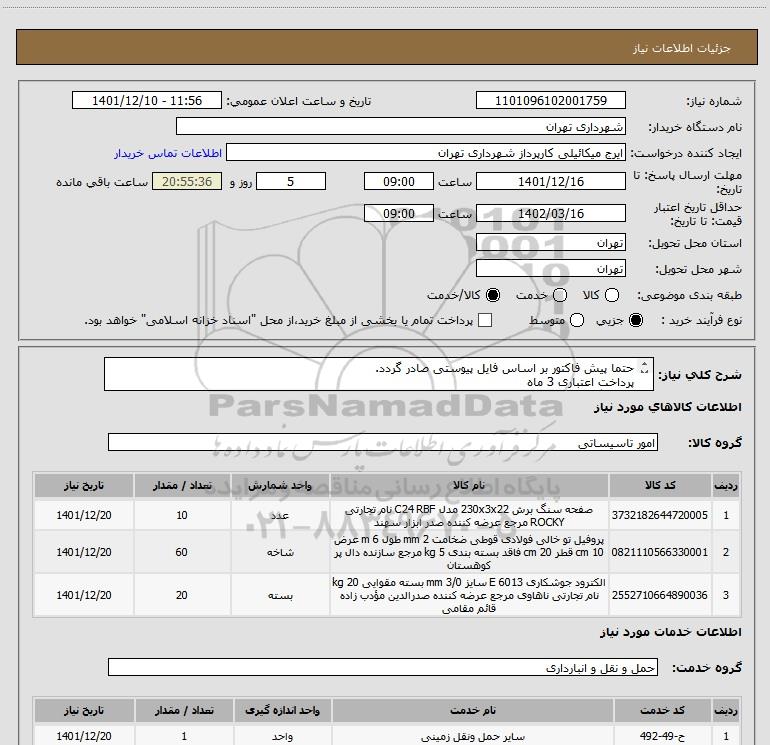Screen dimensions: 770x745
Task: Select the متوسط purchase type radio
Action: [x=577, y=320]
